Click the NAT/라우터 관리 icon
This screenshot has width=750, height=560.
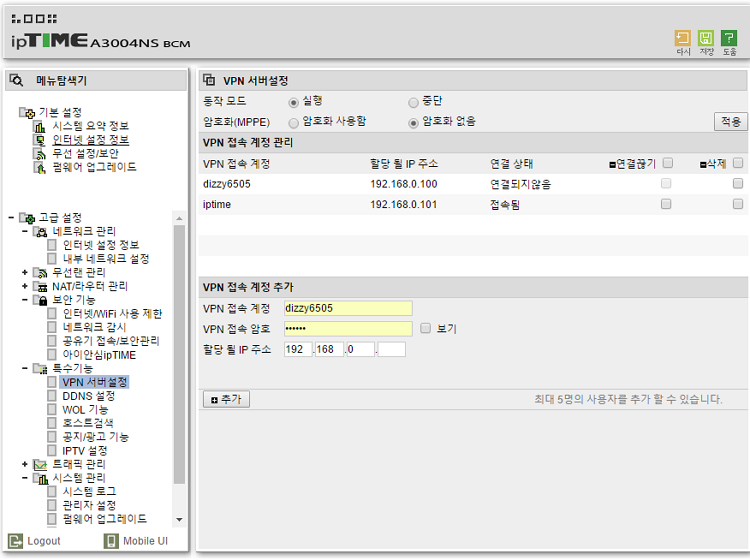(x=40, y=287)
